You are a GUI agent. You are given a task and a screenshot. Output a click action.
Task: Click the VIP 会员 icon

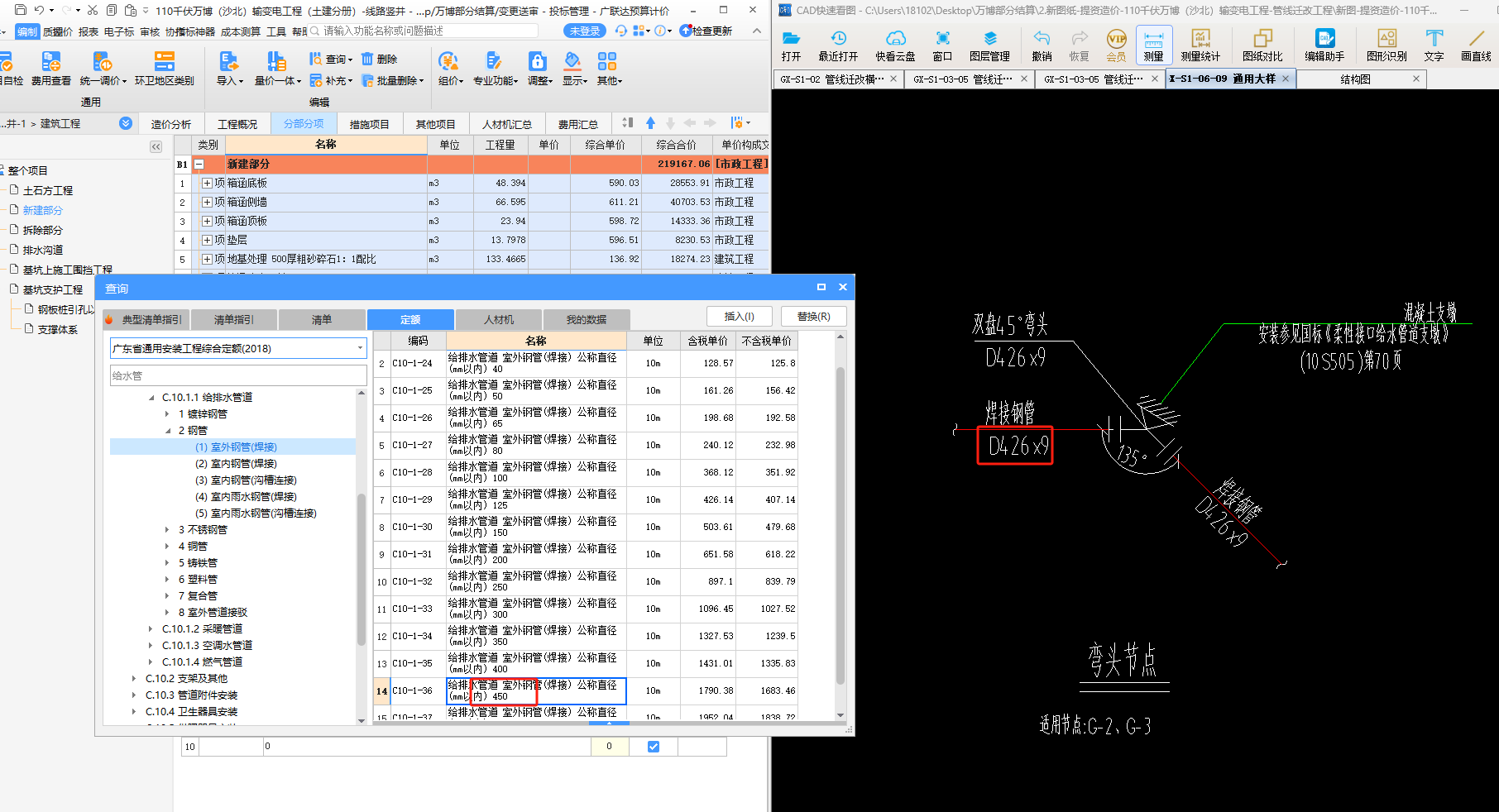coord(1116,45)
